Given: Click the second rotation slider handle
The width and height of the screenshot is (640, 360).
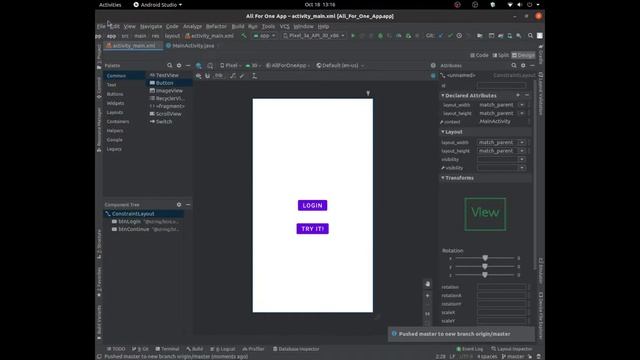Looking at the screenshot, I should [485, 267].
